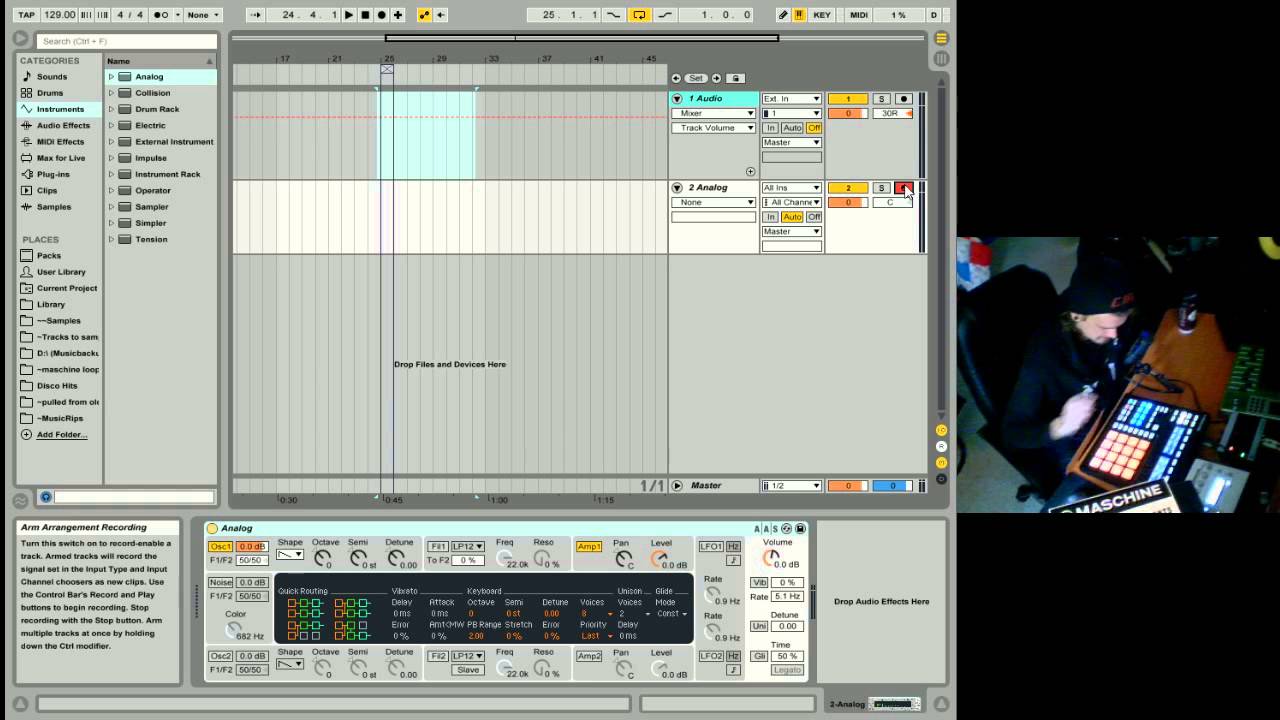The width and height of the screenshot is (1280, 720).
Task: Toggle Follow playback arrow button
Action: coord(255,15)
